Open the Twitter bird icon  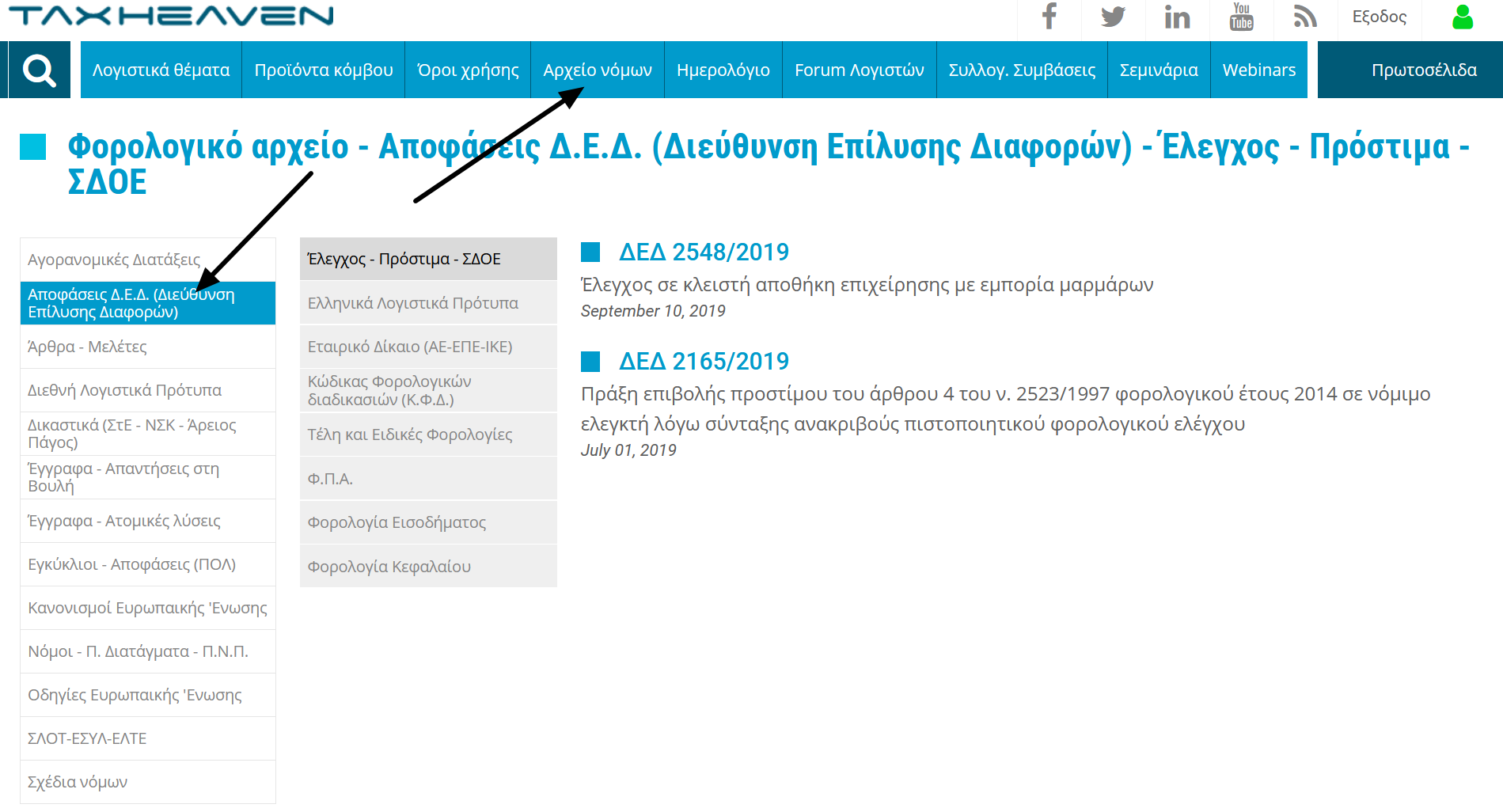click(1113, 17)
